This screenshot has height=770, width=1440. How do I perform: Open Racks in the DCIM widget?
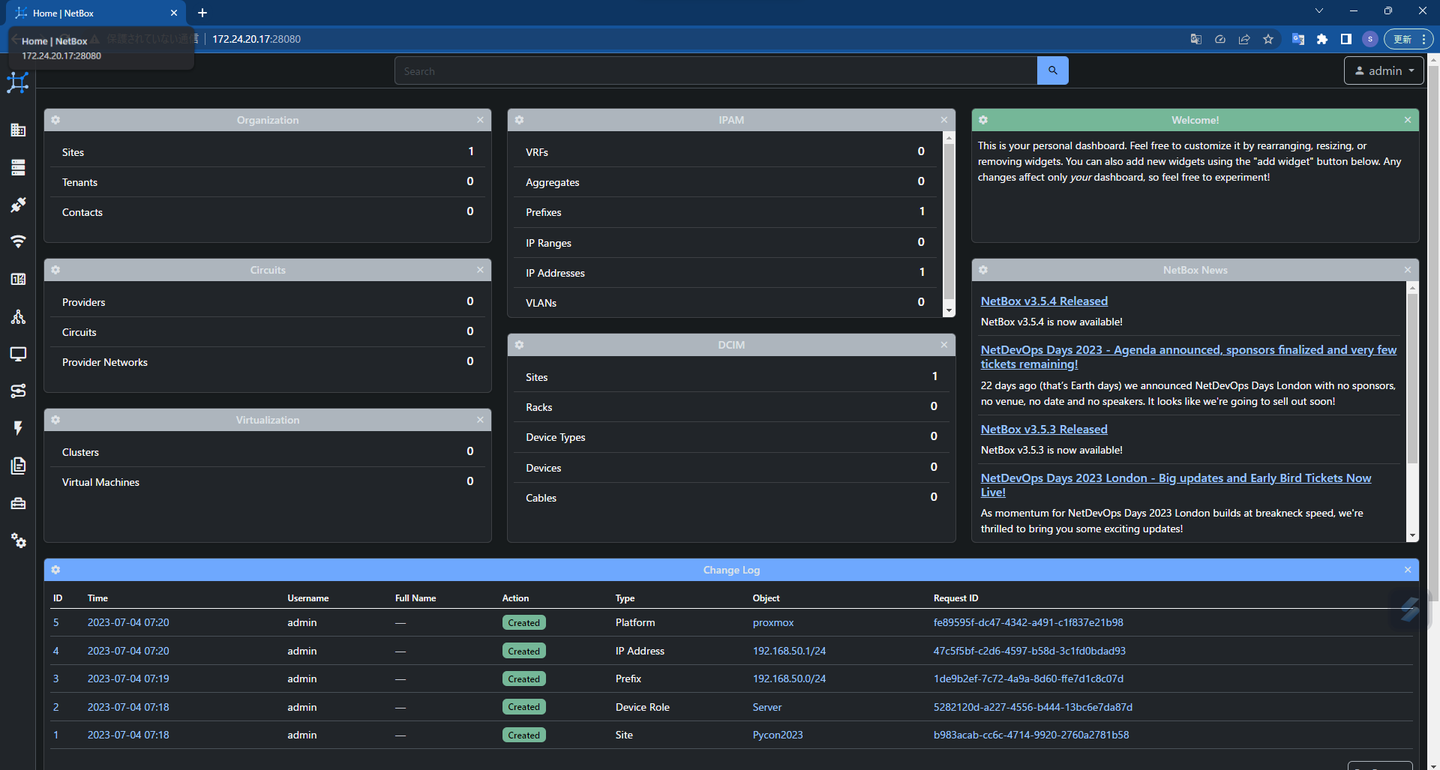pyautogui.click(x=539, y=407)
